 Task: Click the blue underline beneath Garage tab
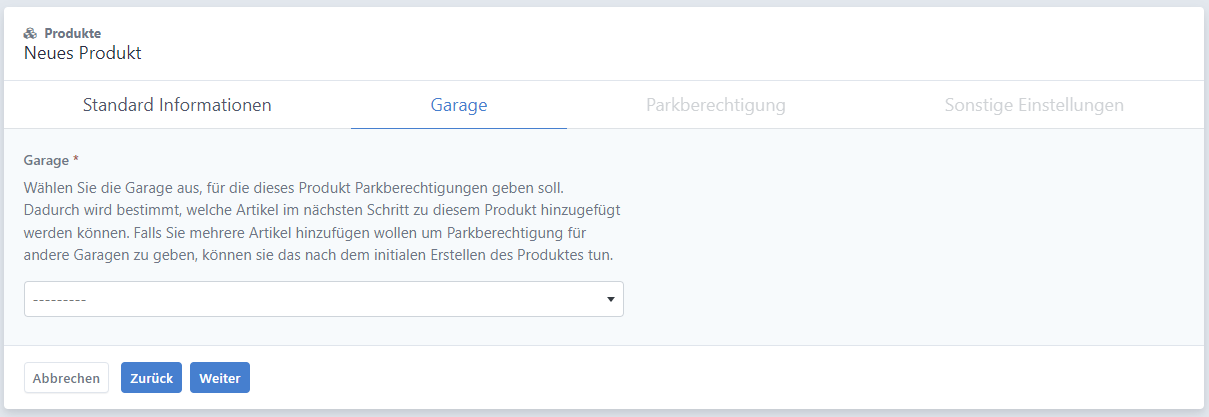[x=459, y=129]
